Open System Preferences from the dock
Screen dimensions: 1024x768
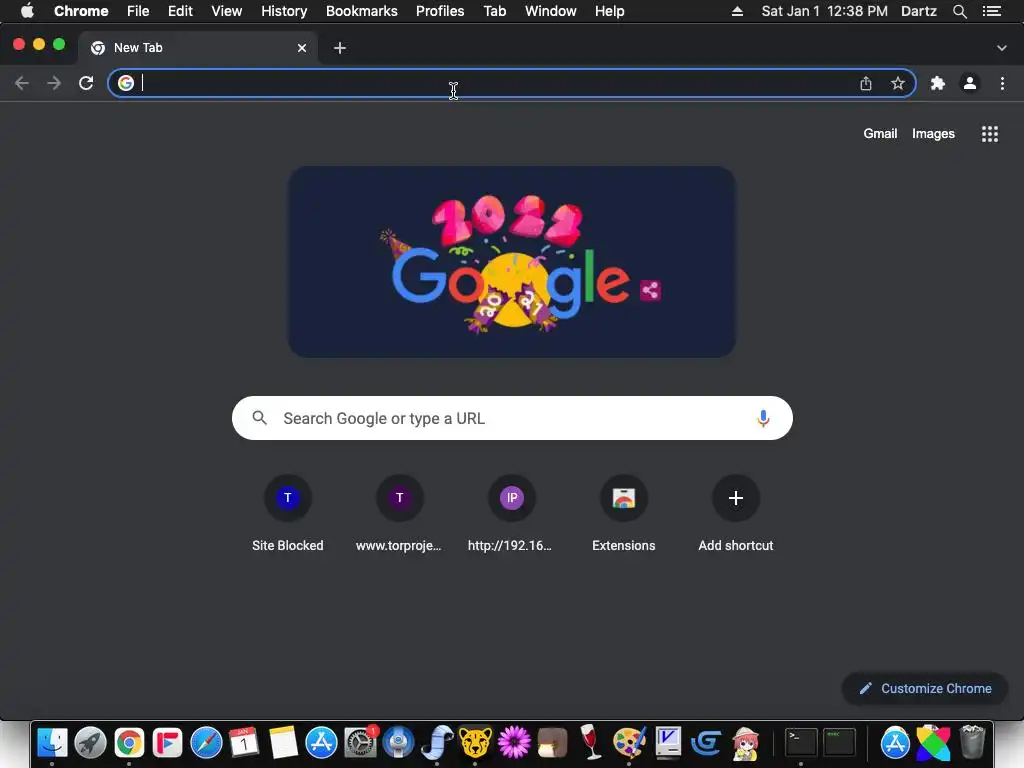[360, 743]
